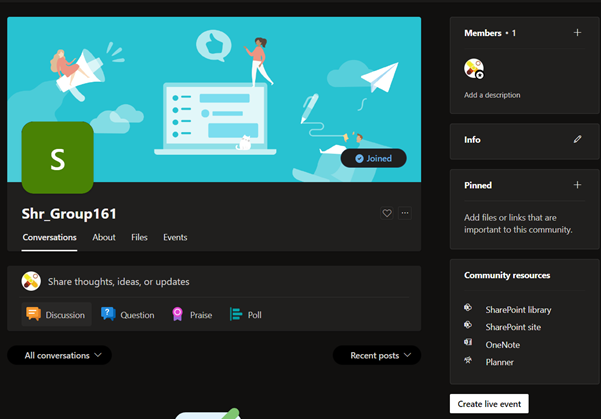The image size is (601, 419).
Task: Open the Files tab
Action: pyautogui.click(x=139, y=238)
